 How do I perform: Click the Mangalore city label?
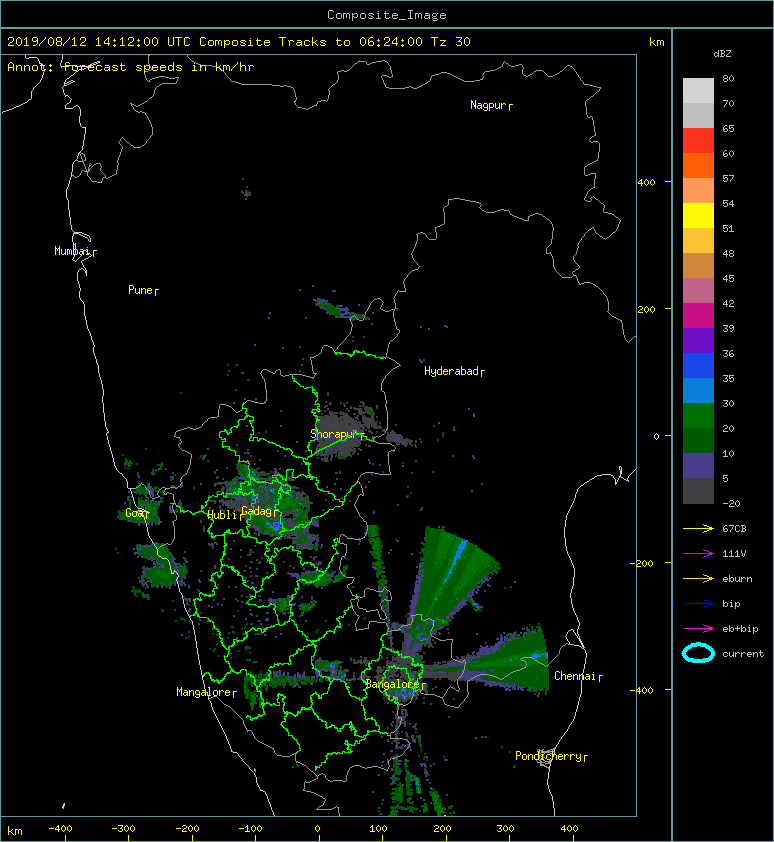point(204,692)
